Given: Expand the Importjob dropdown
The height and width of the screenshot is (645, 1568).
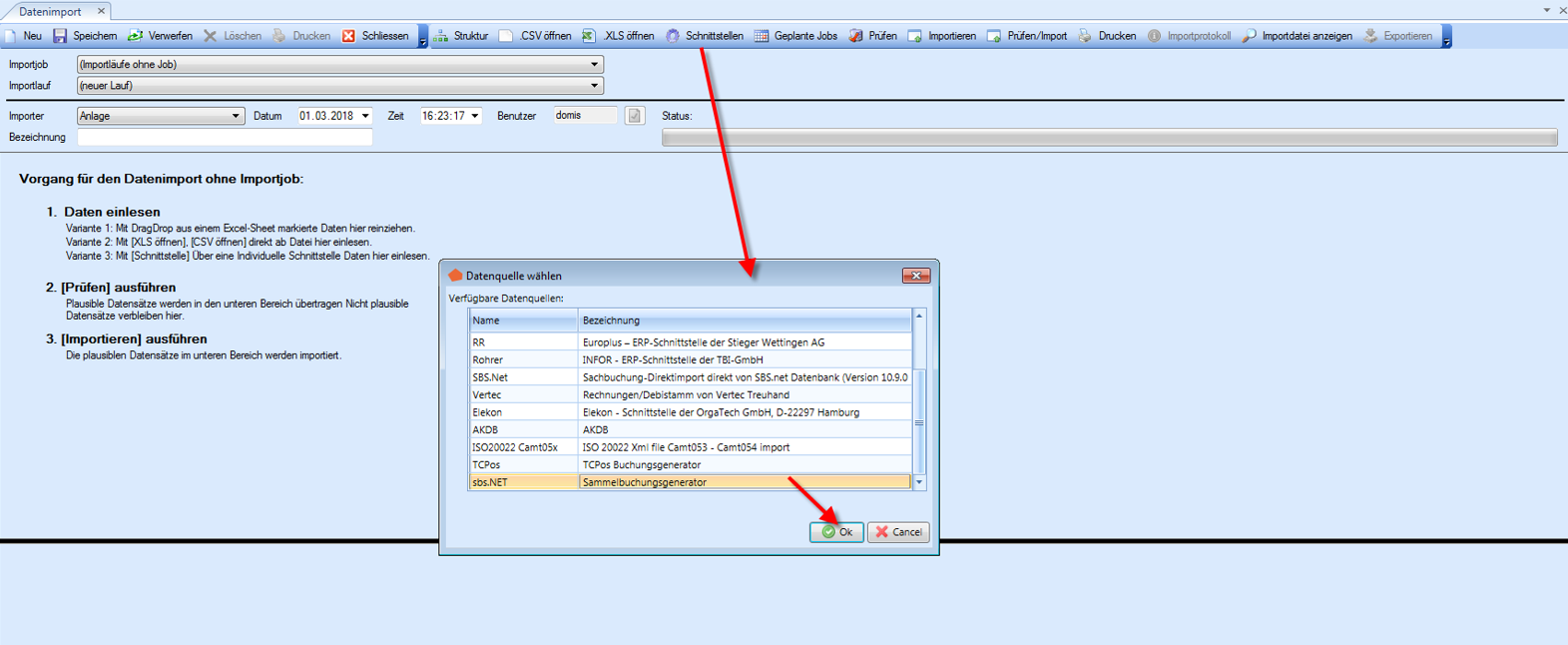Looking at the screenshot, I should point(594,65).
